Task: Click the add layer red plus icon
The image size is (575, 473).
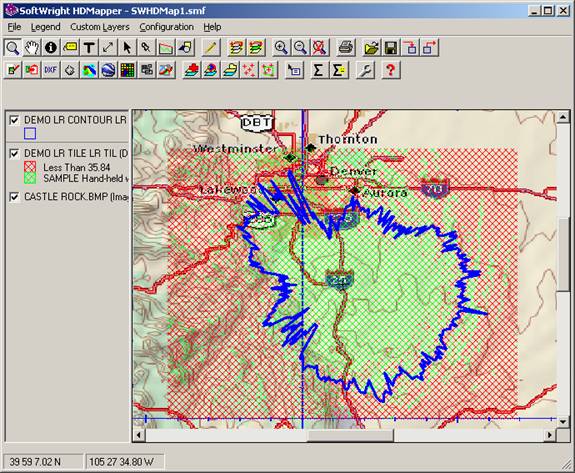Action: [192, 70]
